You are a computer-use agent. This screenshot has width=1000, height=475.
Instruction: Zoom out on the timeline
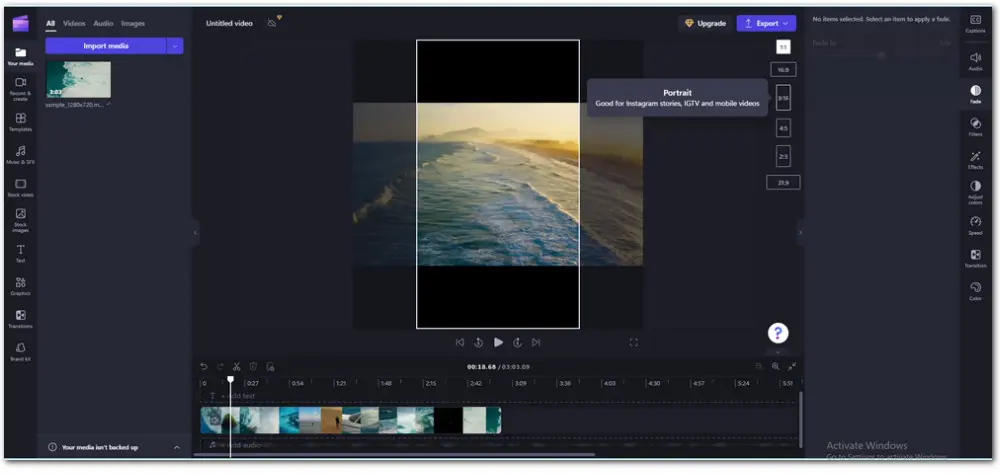(x=759, y=367)
